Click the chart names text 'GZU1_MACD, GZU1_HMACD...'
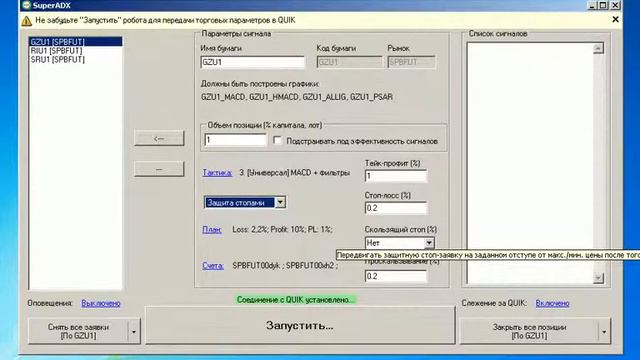Image resolution: width=640 pixels, height=360 pixels. point(297,97)
